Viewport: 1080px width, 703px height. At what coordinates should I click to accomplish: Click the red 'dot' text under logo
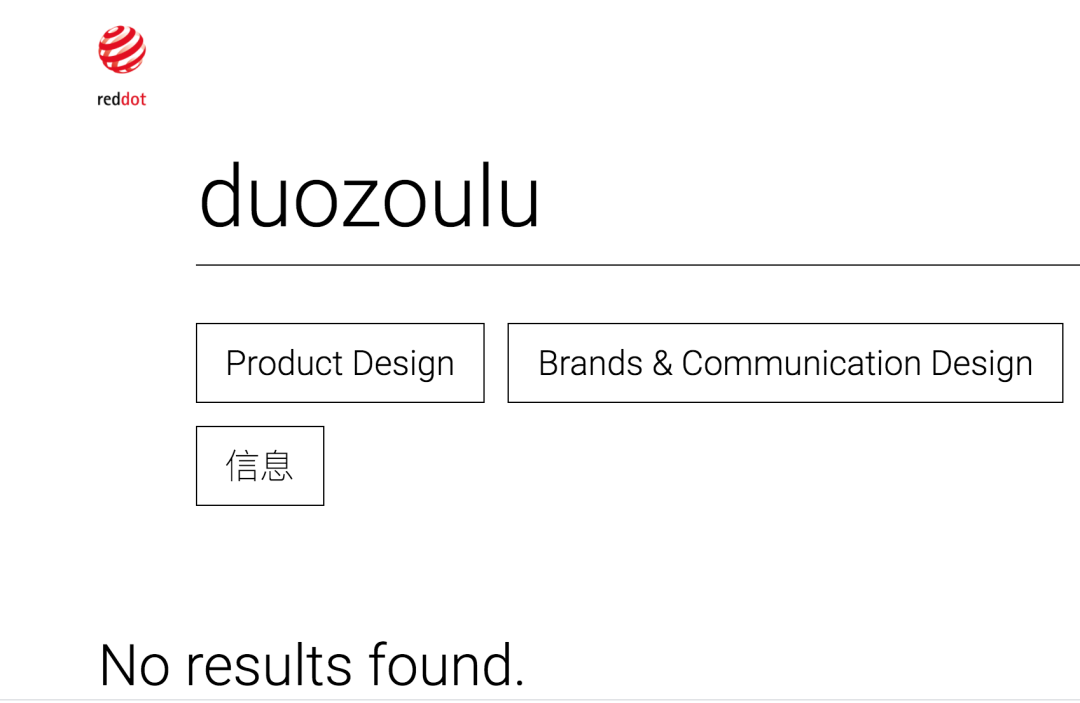134,100
